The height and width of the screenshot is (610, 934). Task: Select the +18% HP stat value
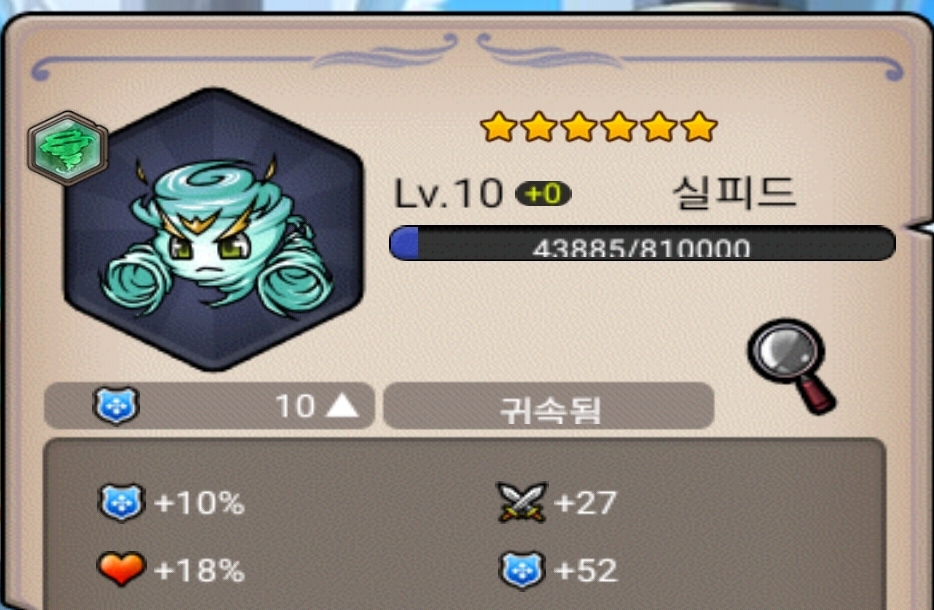click(x=199, y=570)
